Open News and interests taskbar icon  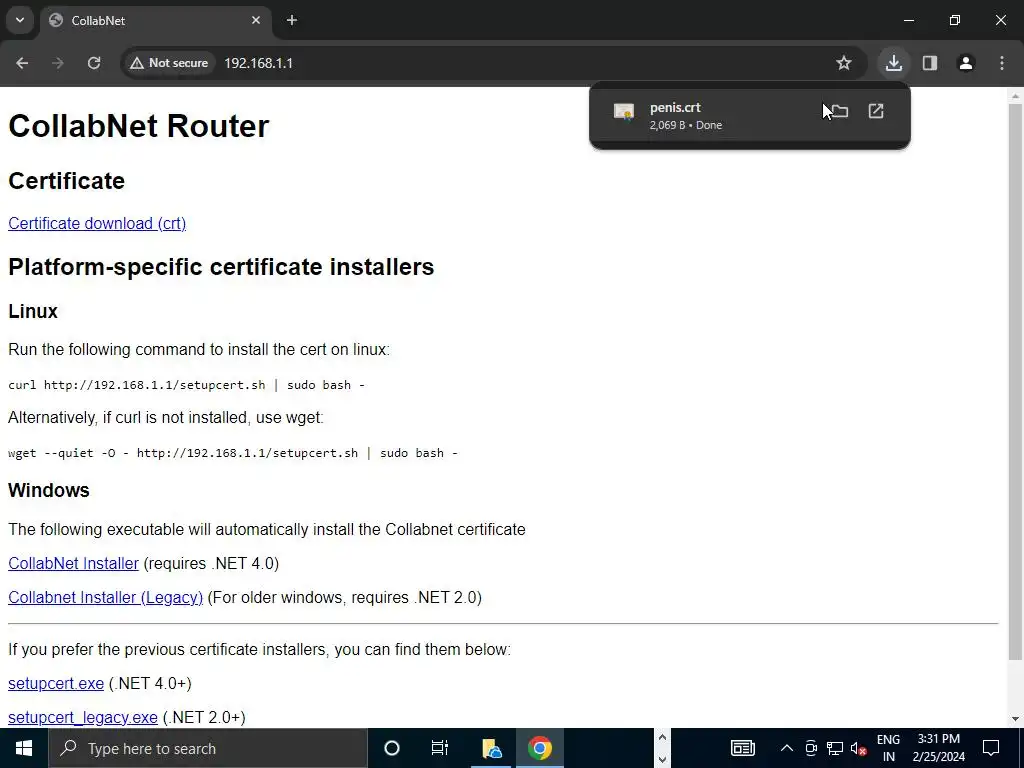(743, 748)
